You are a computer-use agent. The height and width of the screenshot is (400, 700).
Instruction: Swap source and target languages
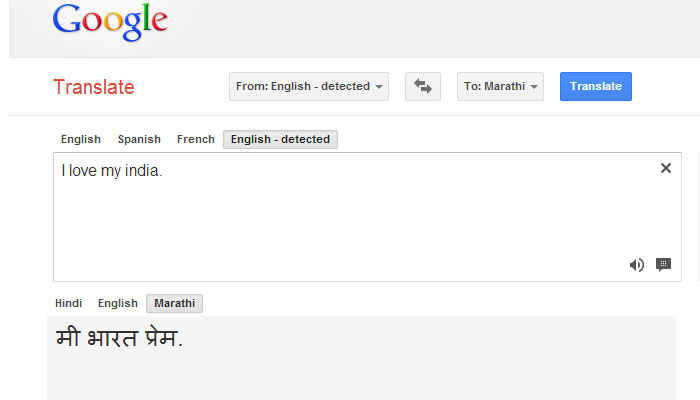[x=422, y=87]
